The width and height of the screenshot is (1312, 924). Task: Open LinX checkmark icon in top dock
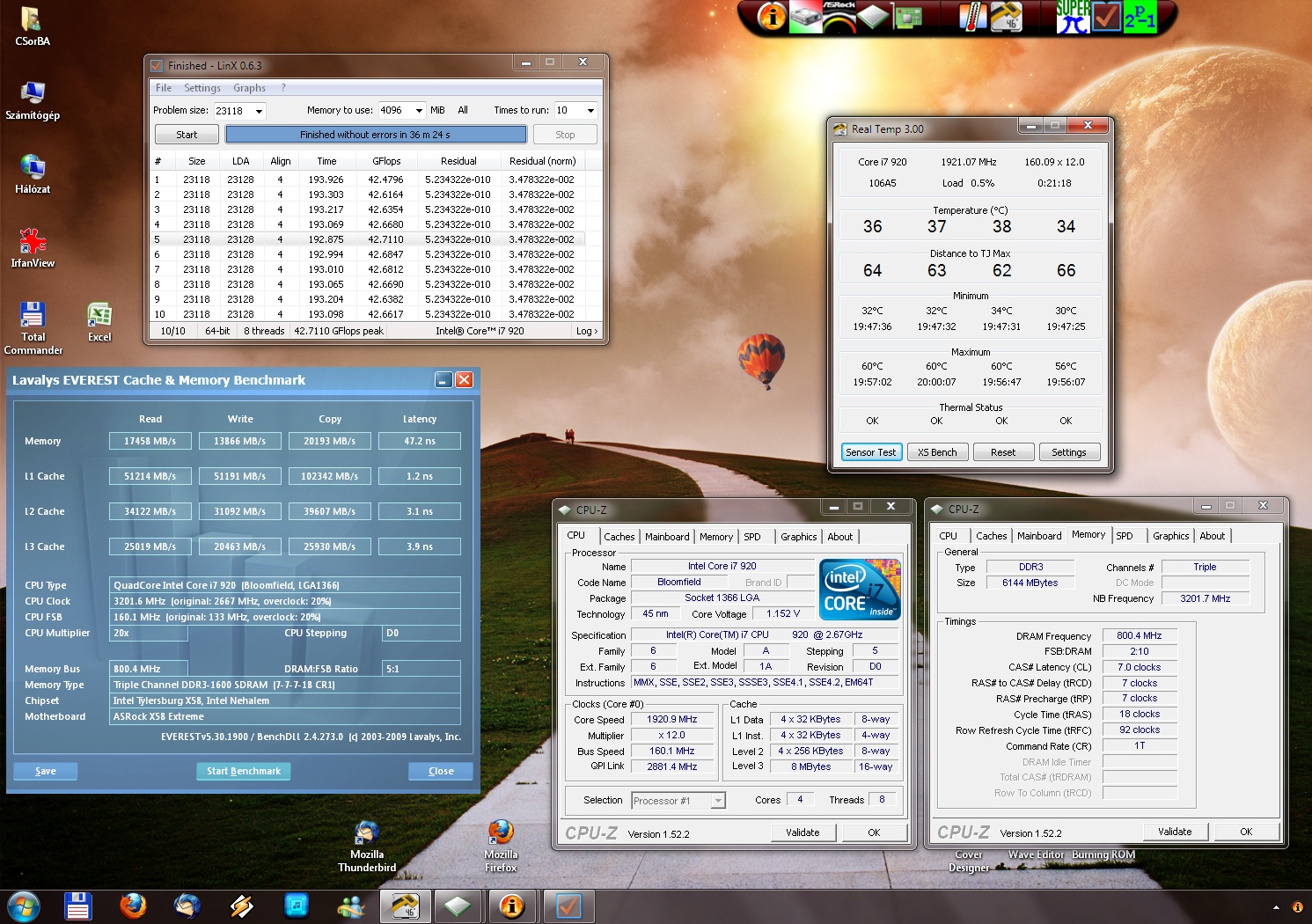coord(1106,16)
